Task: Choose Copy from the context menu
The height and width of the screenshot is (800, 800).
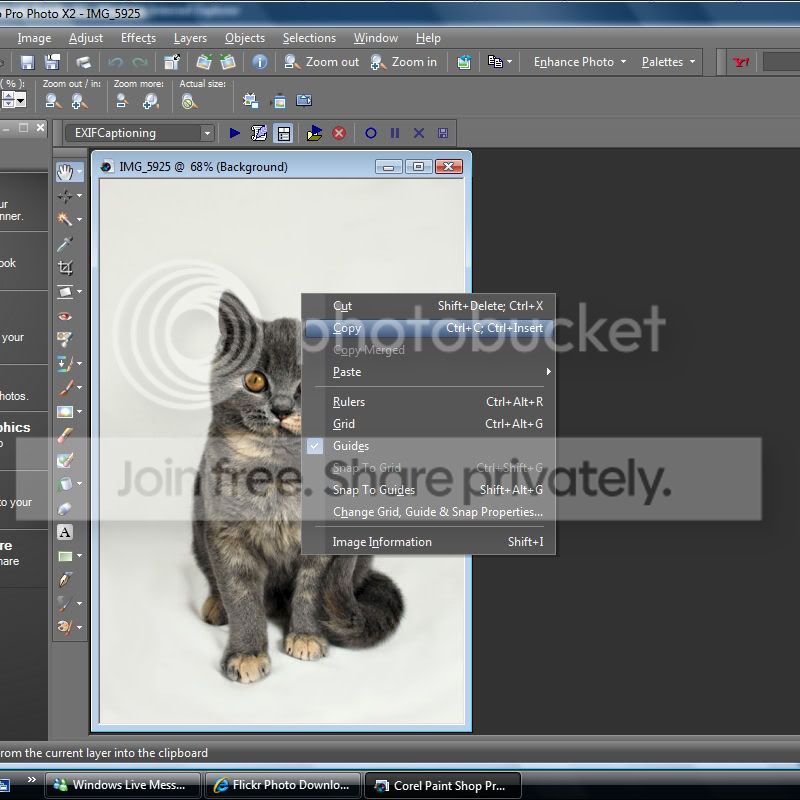Action: [347, 328]
